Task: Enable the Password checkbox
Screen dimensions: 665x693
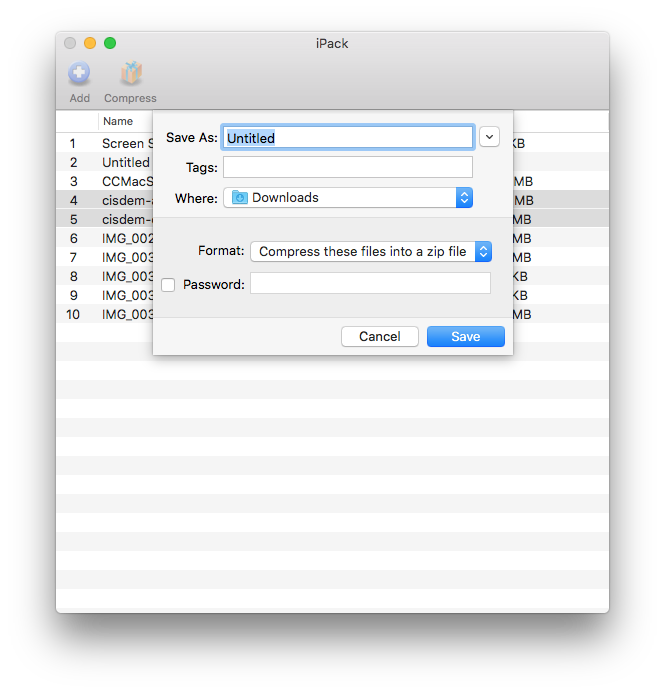Action: tap(168, 285)
